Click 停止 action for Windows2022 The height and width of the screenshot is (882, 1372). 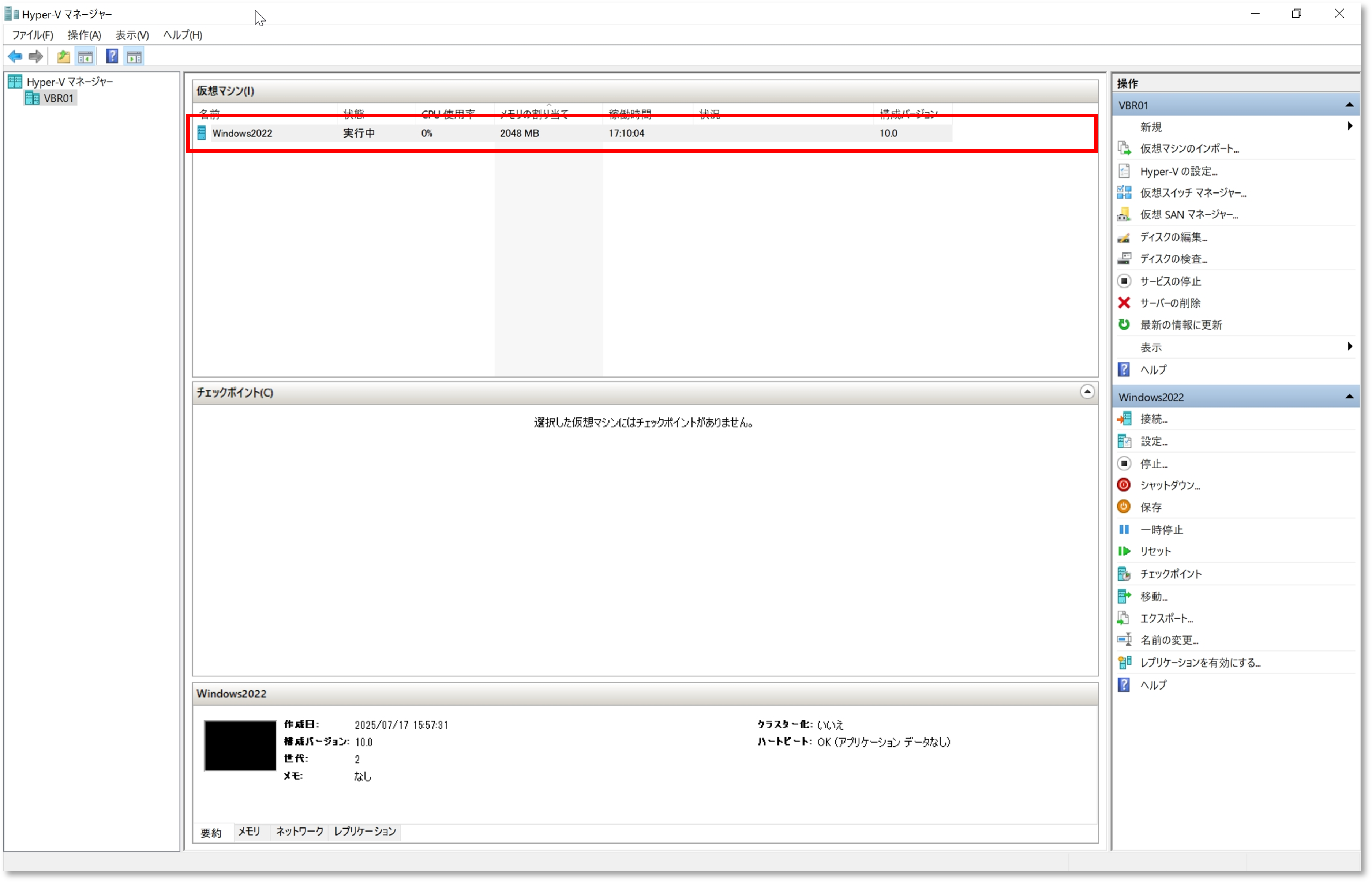pos(1153,464)
